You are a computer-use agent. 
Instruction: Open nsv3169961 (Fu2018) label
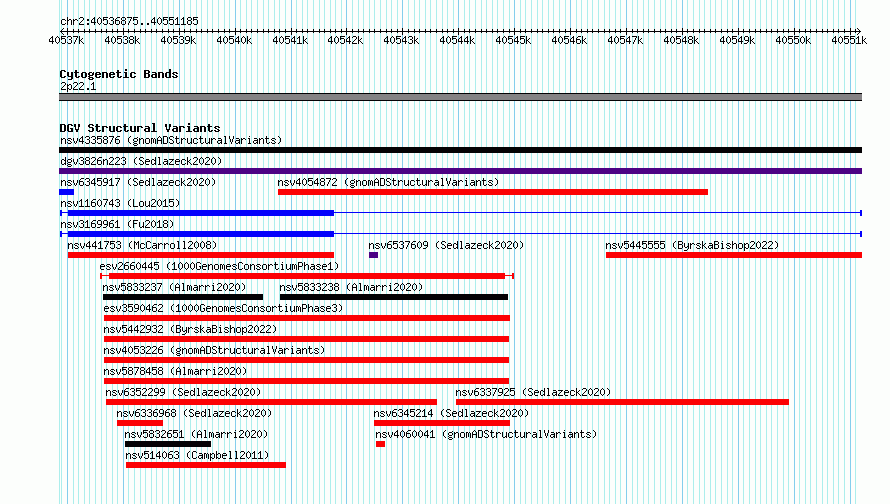(117, 224)
